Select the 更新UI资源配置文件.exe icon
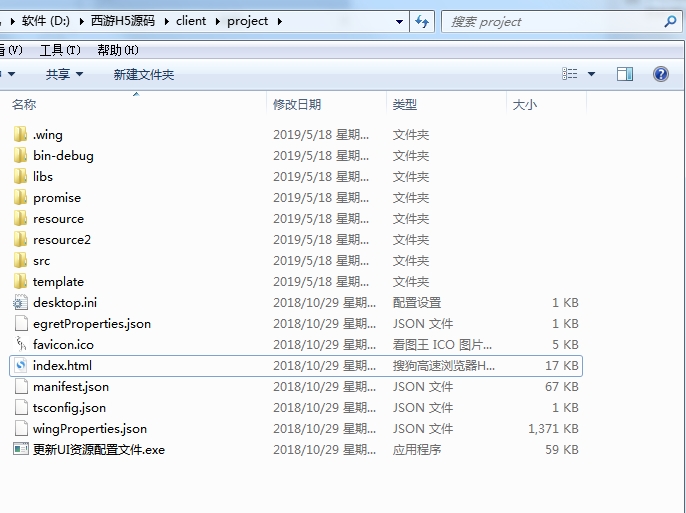The image size is (686, 513). click(x=21, y=449)
